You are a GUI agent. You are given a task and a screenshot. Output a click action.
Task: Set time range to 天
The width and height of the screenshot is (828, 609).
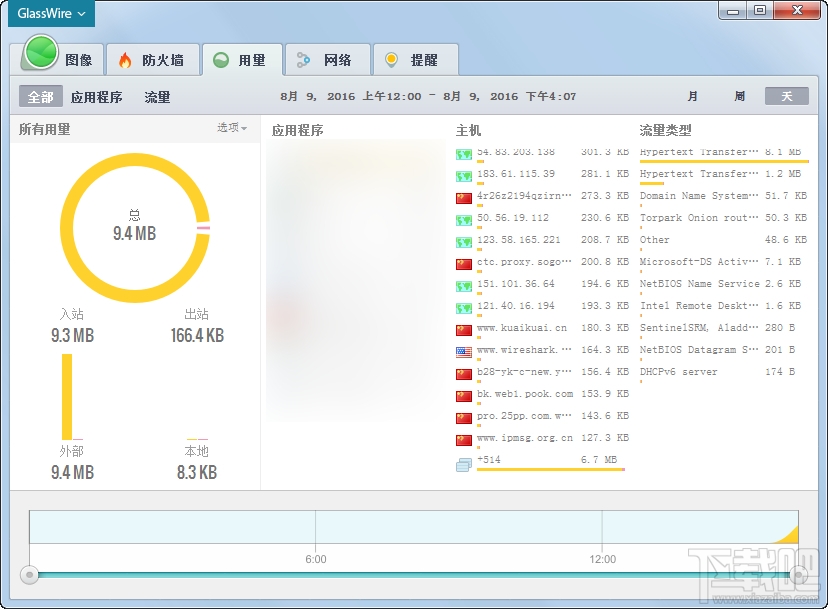click(787, 96)
